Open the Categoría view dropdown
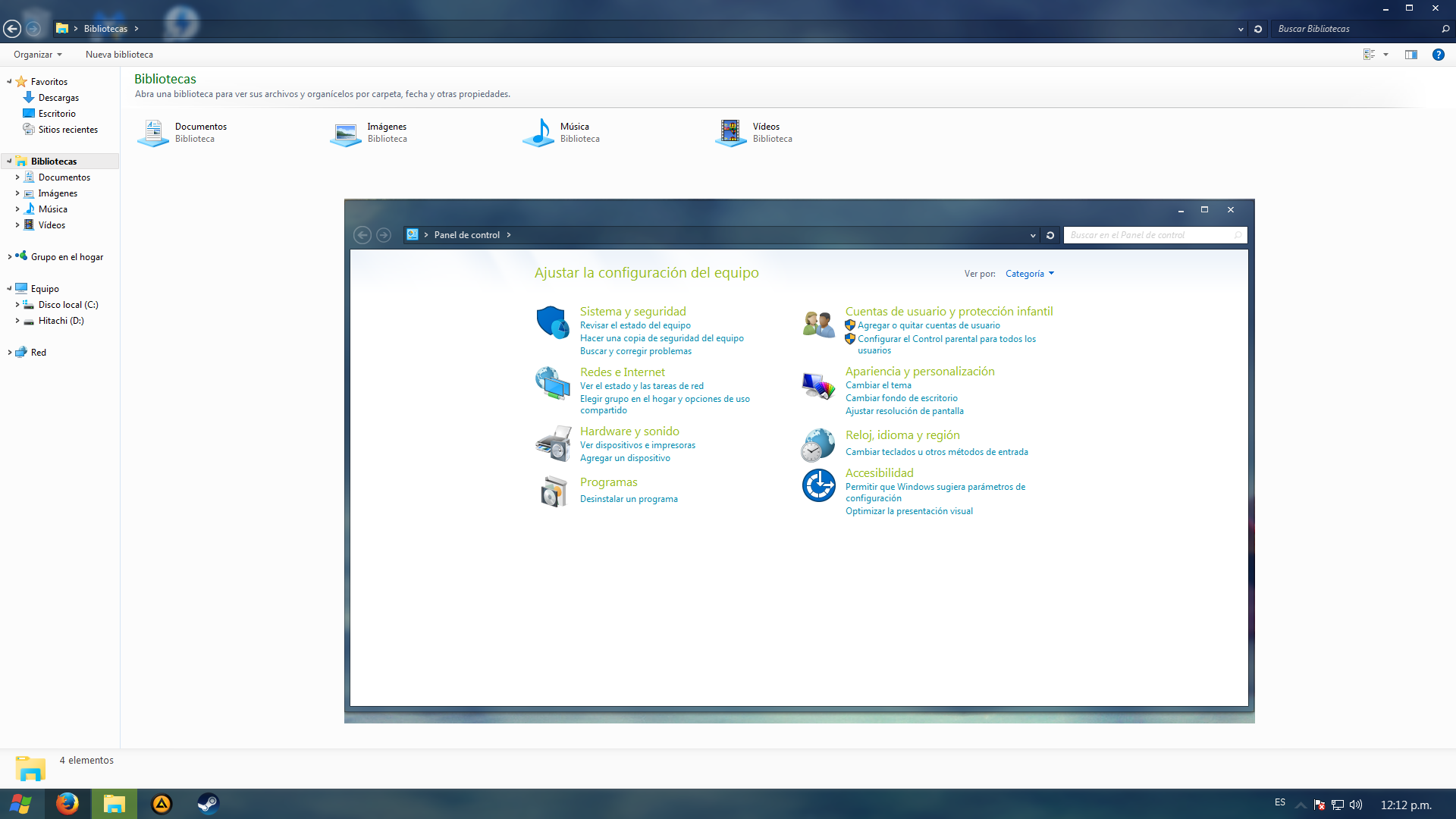The width and height of the screenshot is (1456, 819). coord(1029,273)
